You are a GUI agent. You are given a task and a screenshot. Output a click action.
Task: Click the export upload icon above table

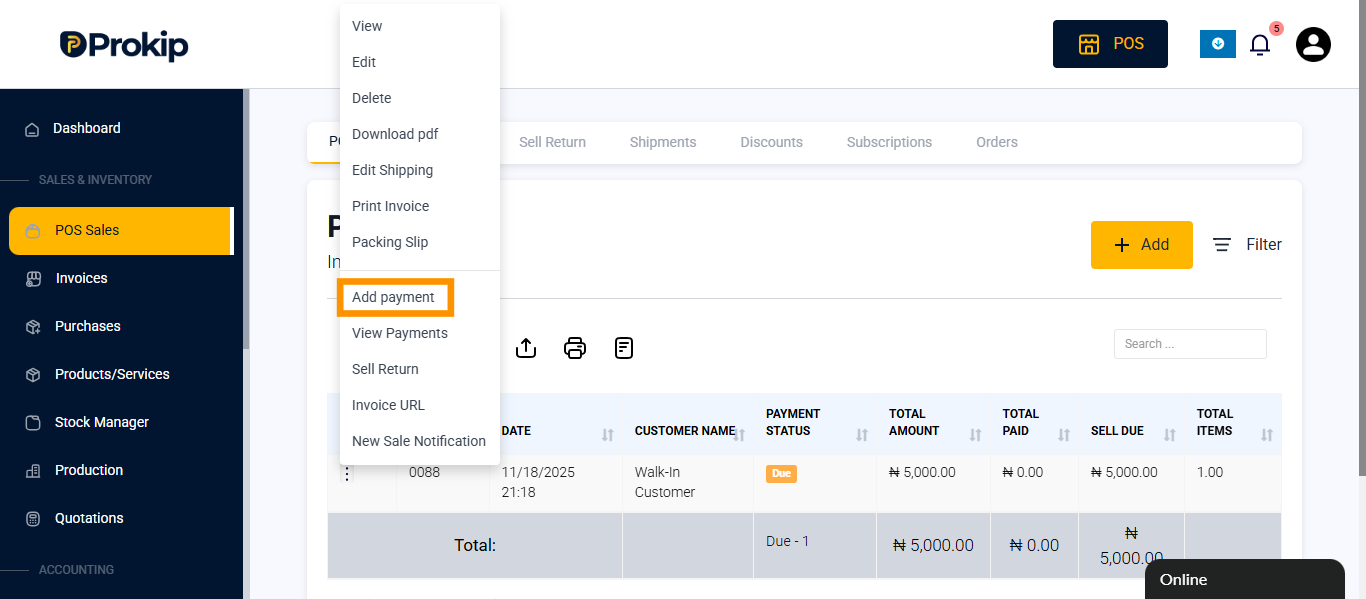526,348
